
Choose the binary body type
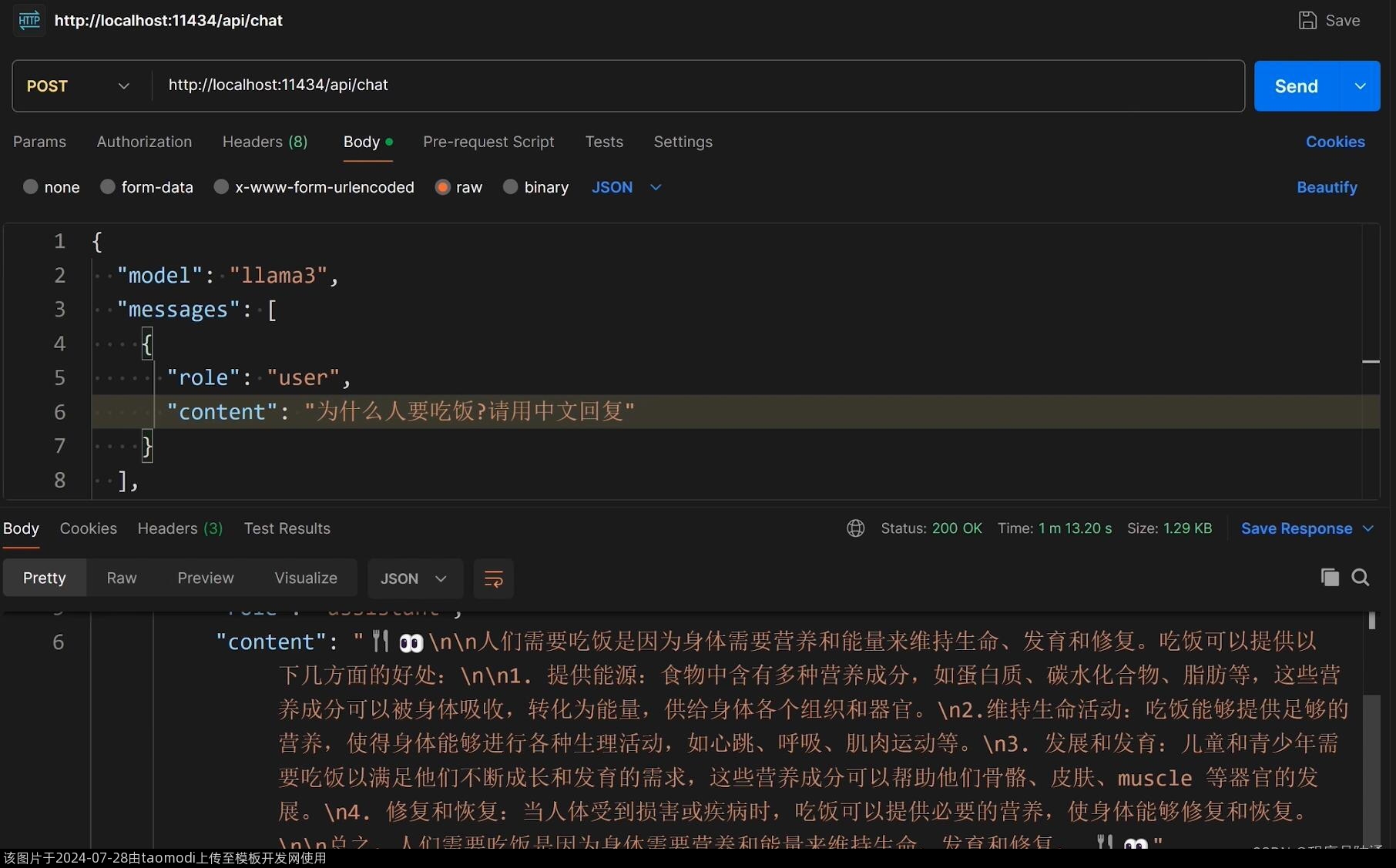pos(510,187)
